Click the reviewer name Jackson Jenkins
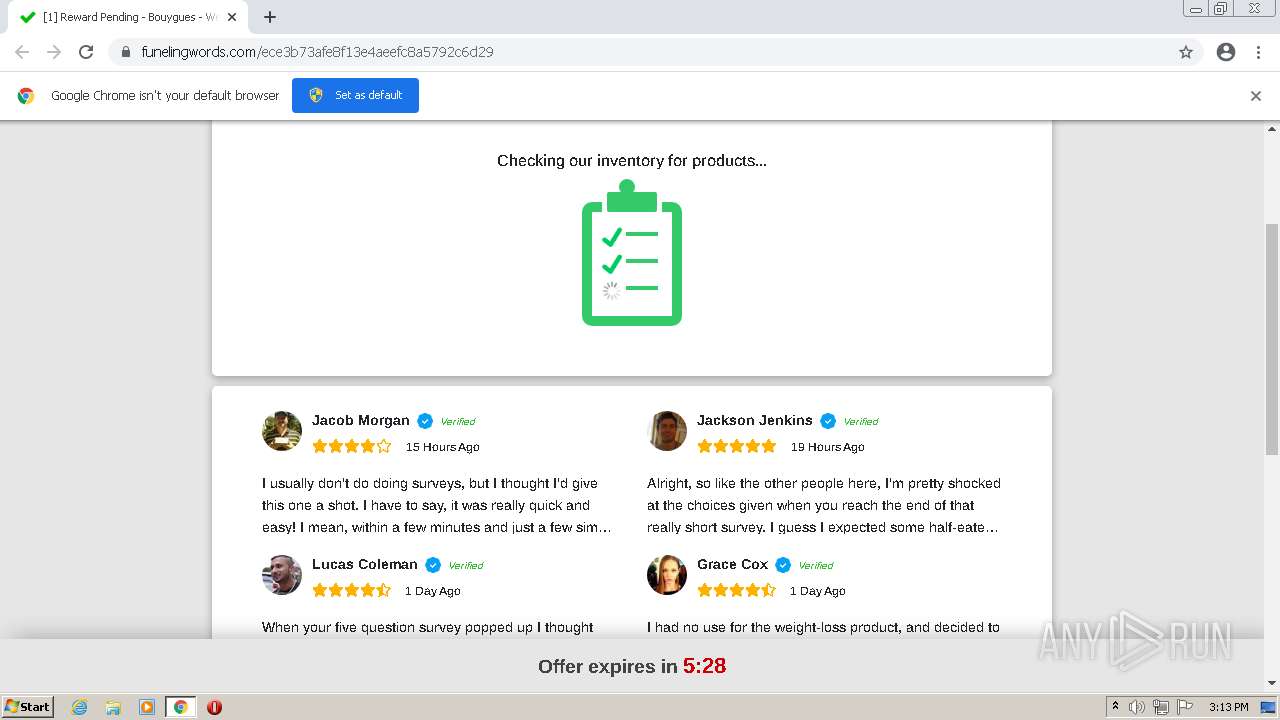 tap(755, 421)
